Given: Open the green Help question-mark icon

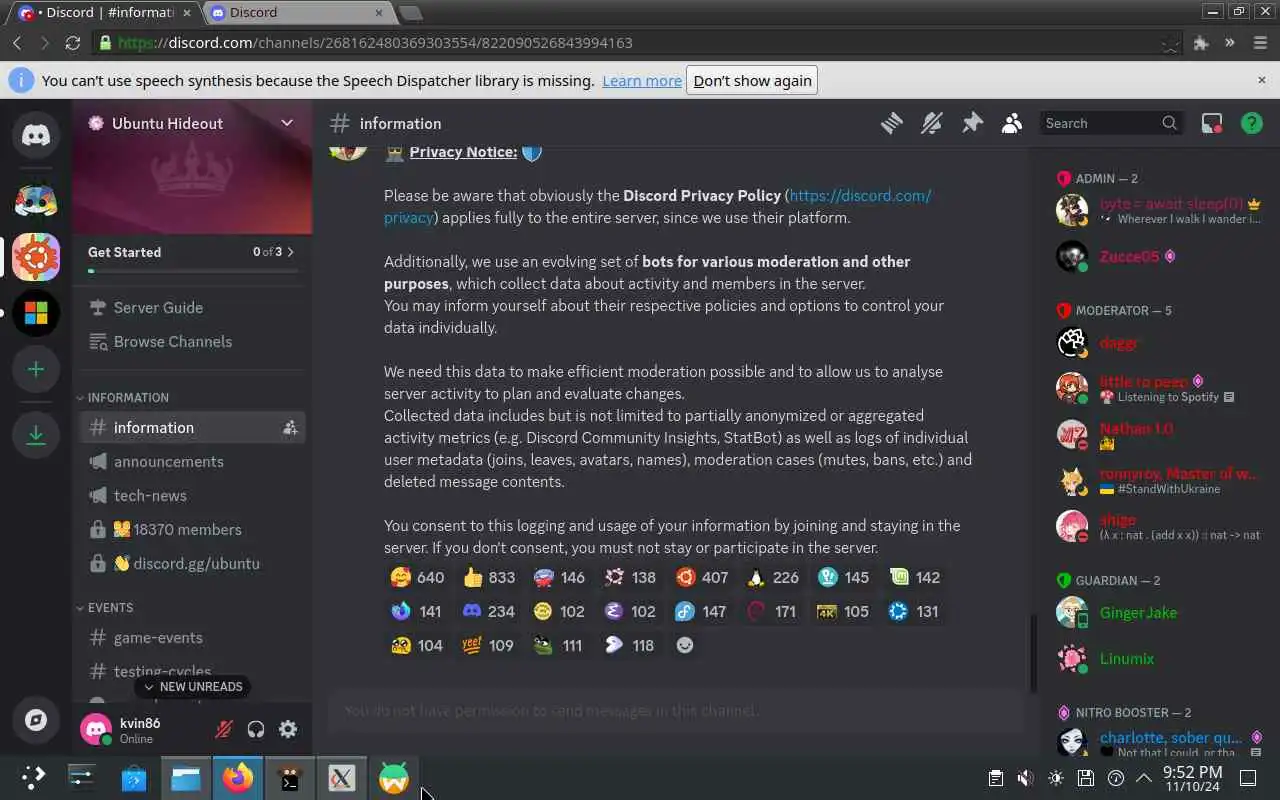Looking at the screenshot, I should [1251, 123].
